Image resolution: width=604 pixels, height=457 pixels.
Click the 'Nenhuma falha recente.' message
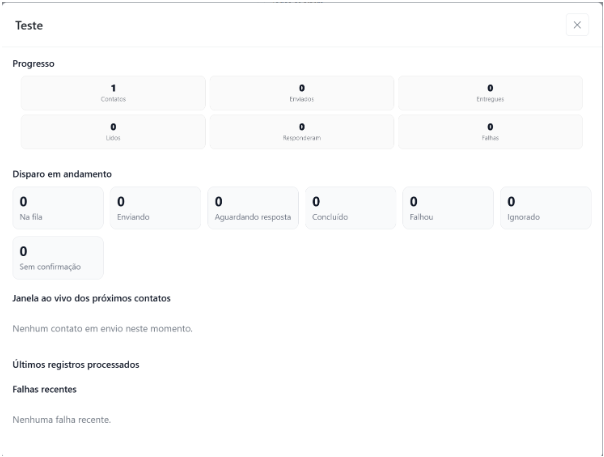click(x=62, y=420)
